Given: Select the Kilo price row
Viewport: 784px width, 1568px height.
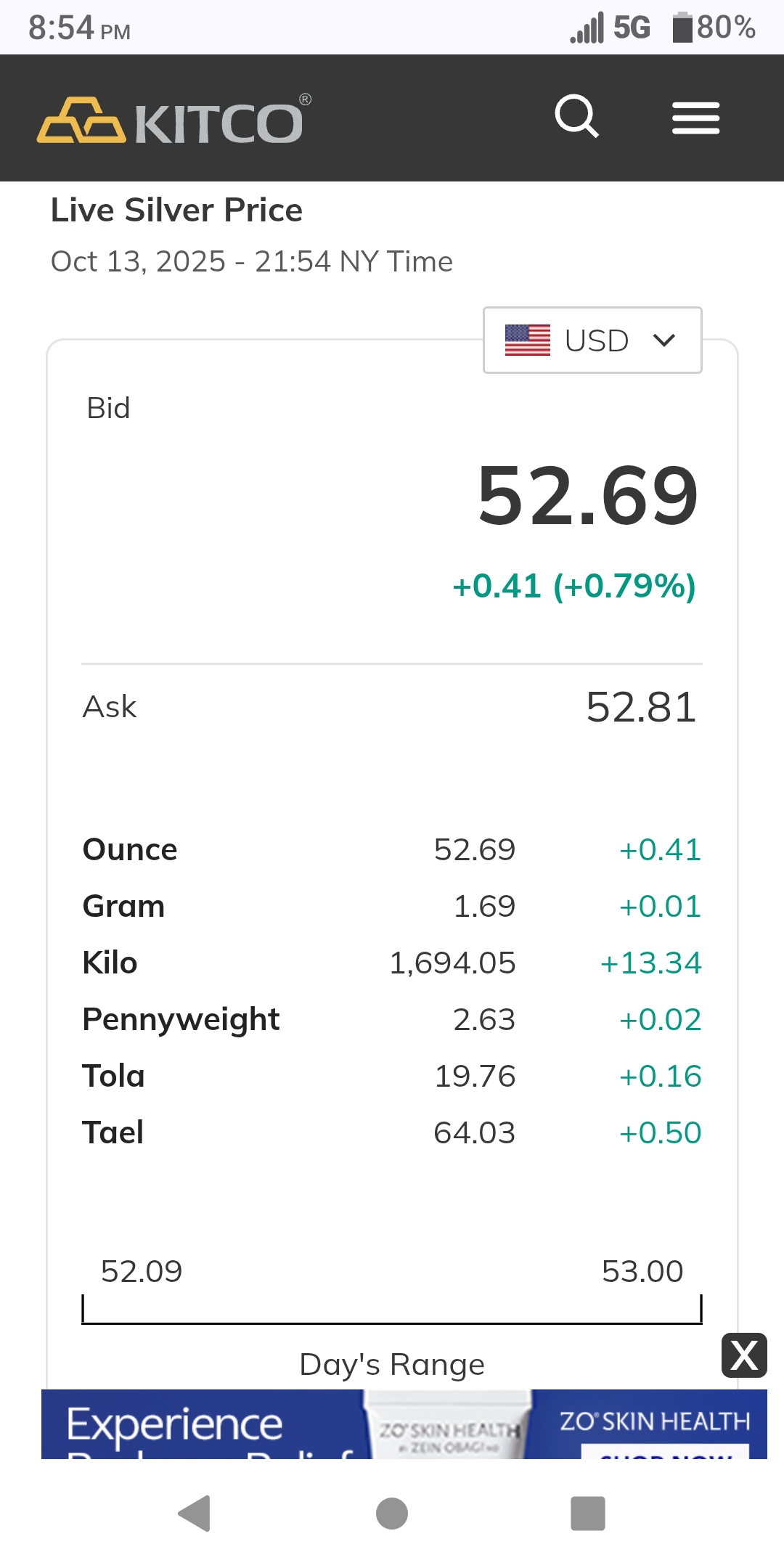Looking at the screenshot, I should click(x=392, y=963).
